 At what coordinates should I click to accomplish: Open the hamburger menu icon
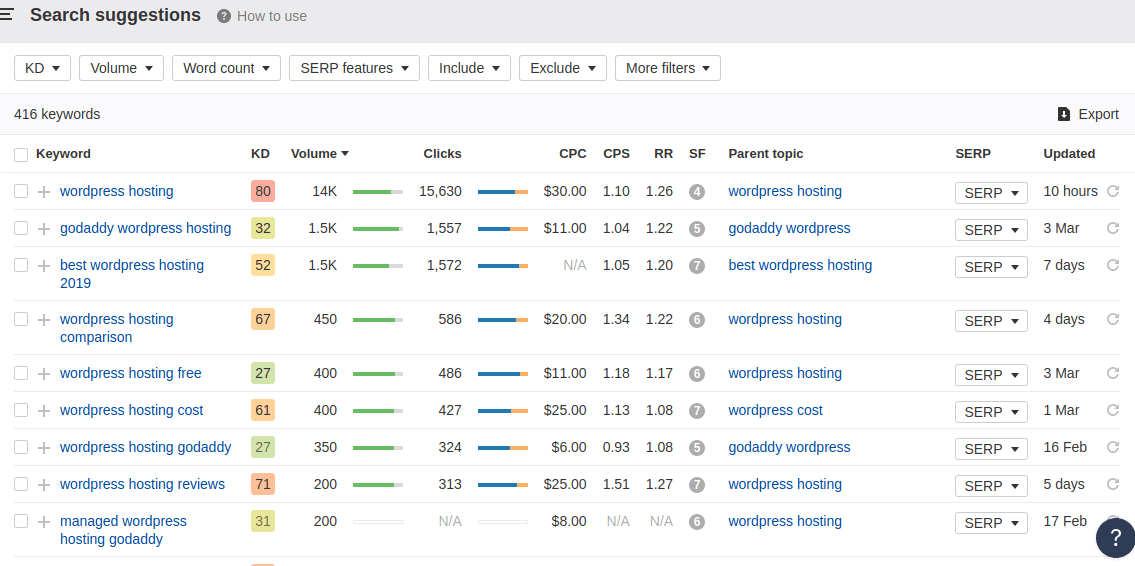click(x=6, y=14)
